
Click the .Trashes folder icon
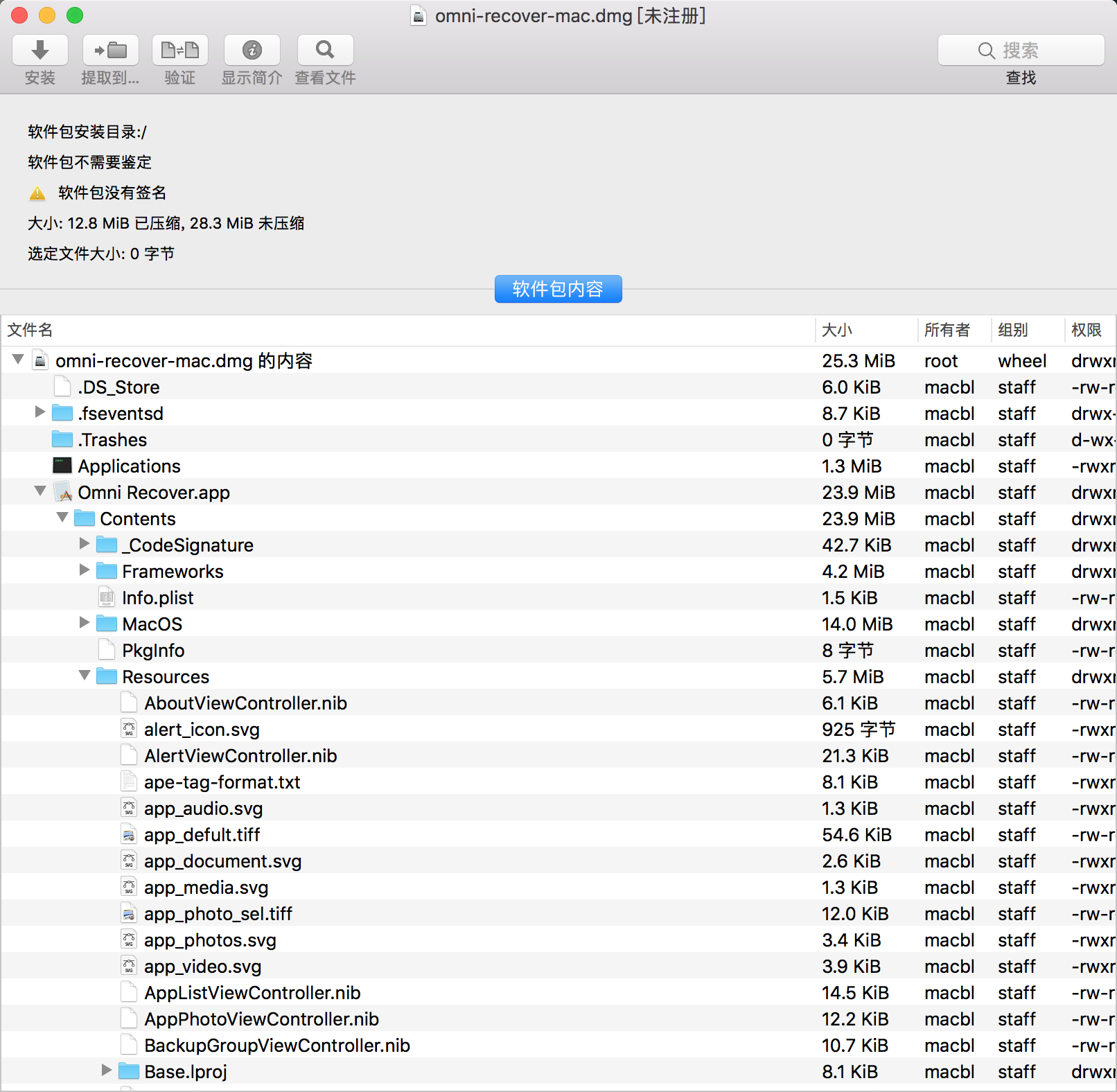tap(62, 439)
